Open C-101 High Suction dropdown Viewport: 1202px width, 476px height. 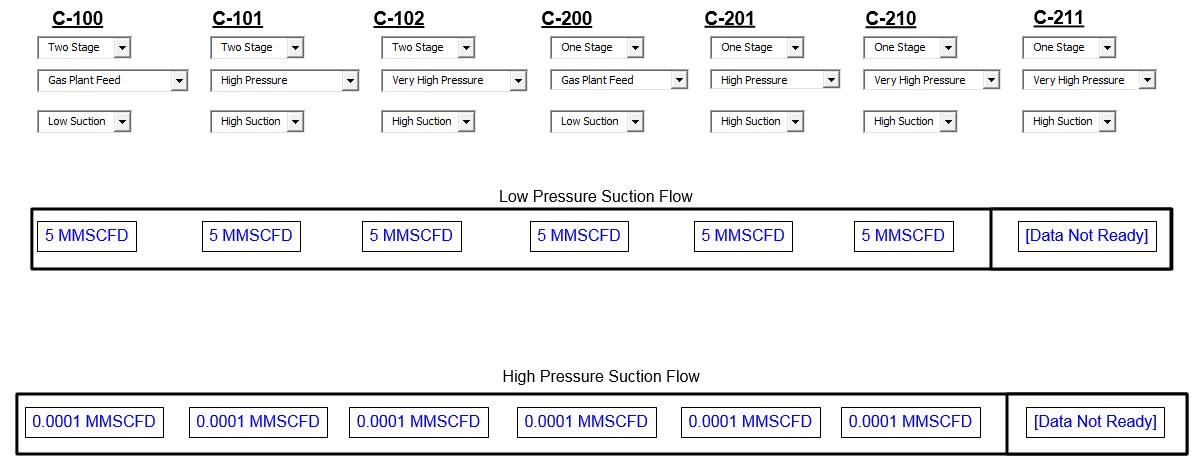tap(257, 122)
